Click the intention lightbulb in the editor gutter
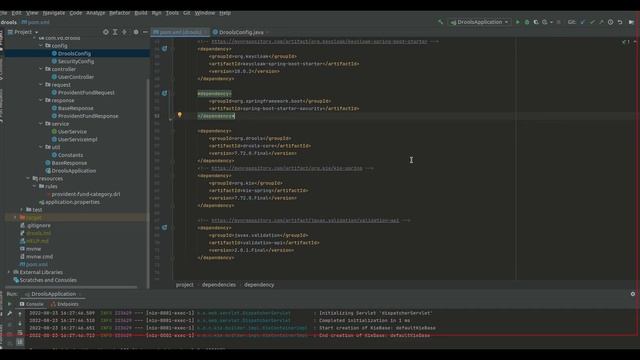This screenshot has height=360, width=640. (x=180, y=115)
